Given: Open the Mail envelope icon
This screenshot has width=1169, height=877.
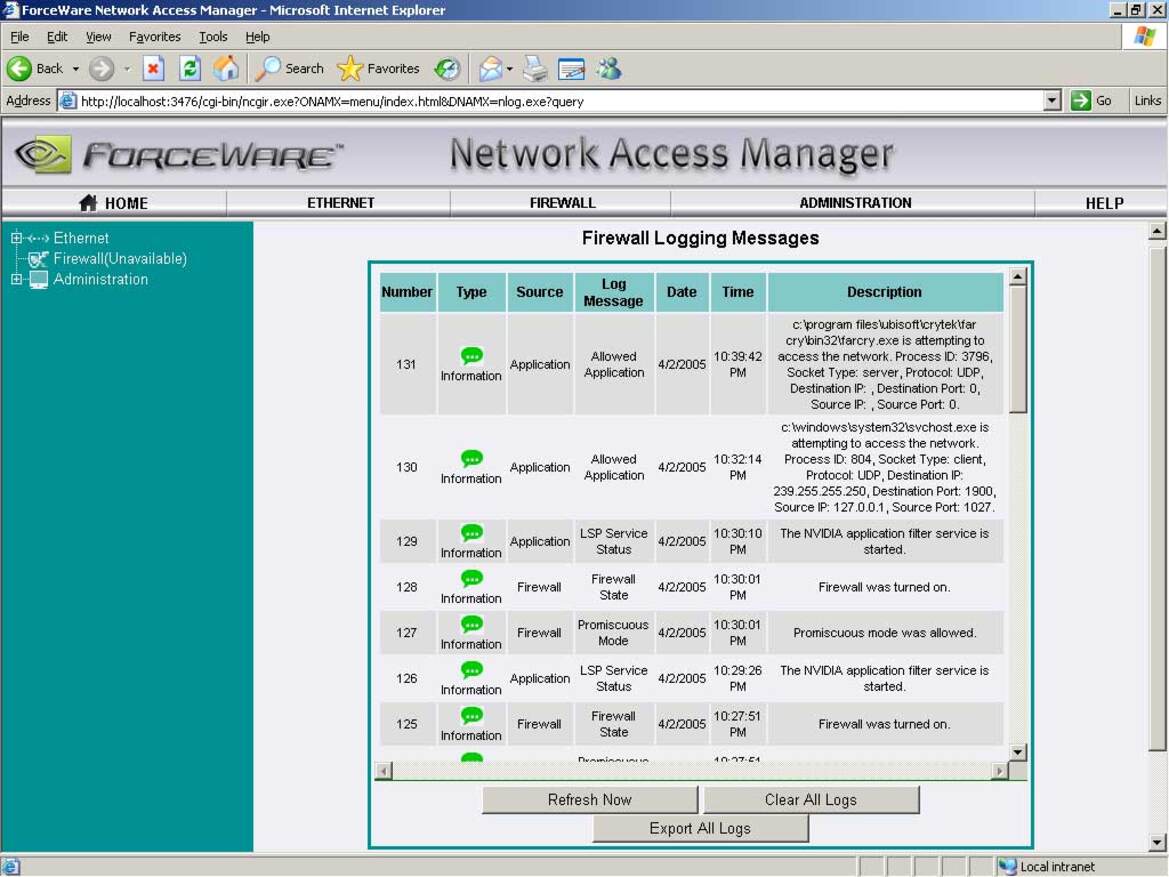Looking at the screenshot, I should pyautogui.click(x=490, y=69).
